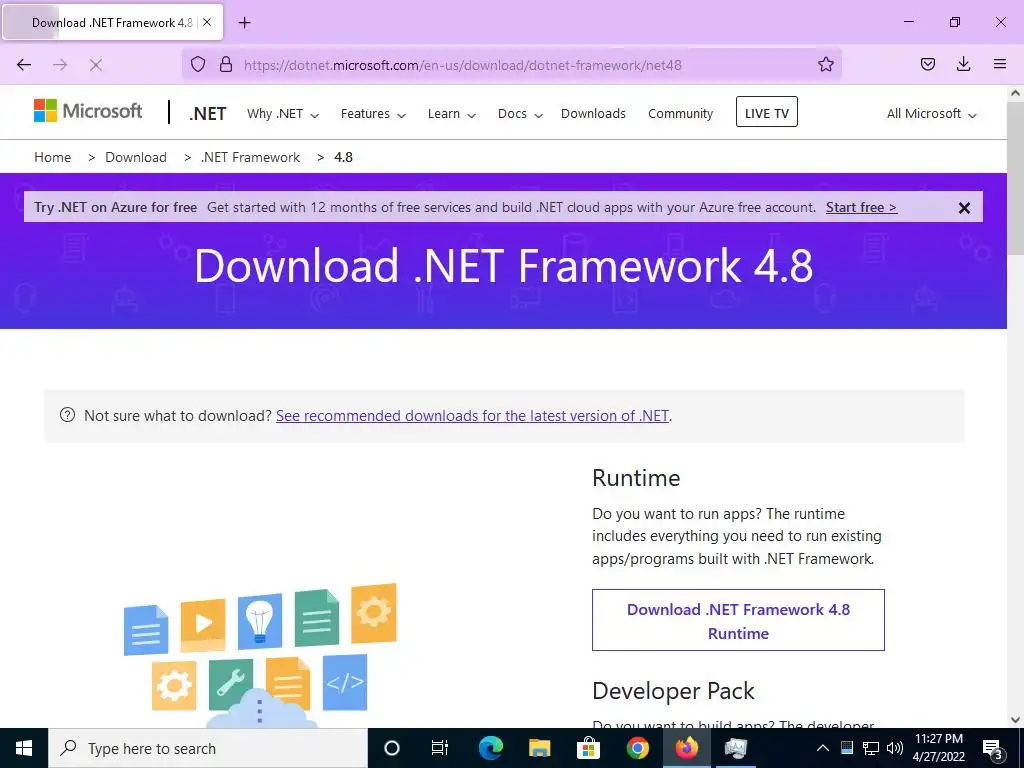The width and height of the screenshot is (1024, 768).
Task: View site security padlock info
Action: 226,64
